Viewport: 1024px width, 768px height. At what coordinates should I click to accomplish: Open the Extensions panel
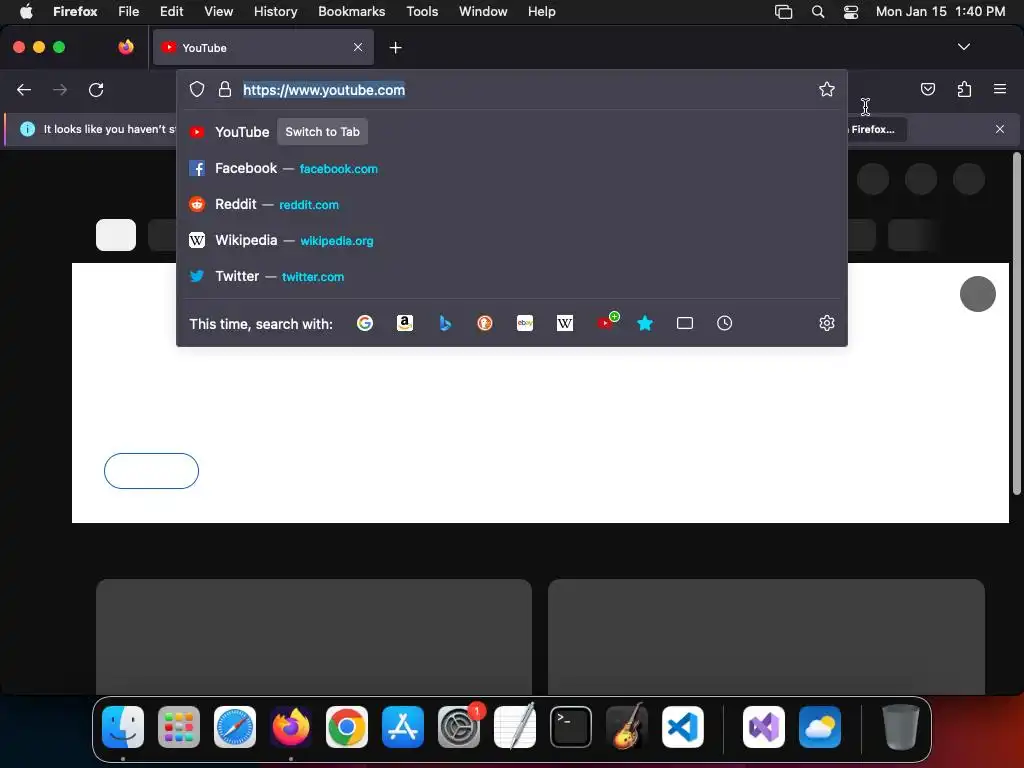964,89
